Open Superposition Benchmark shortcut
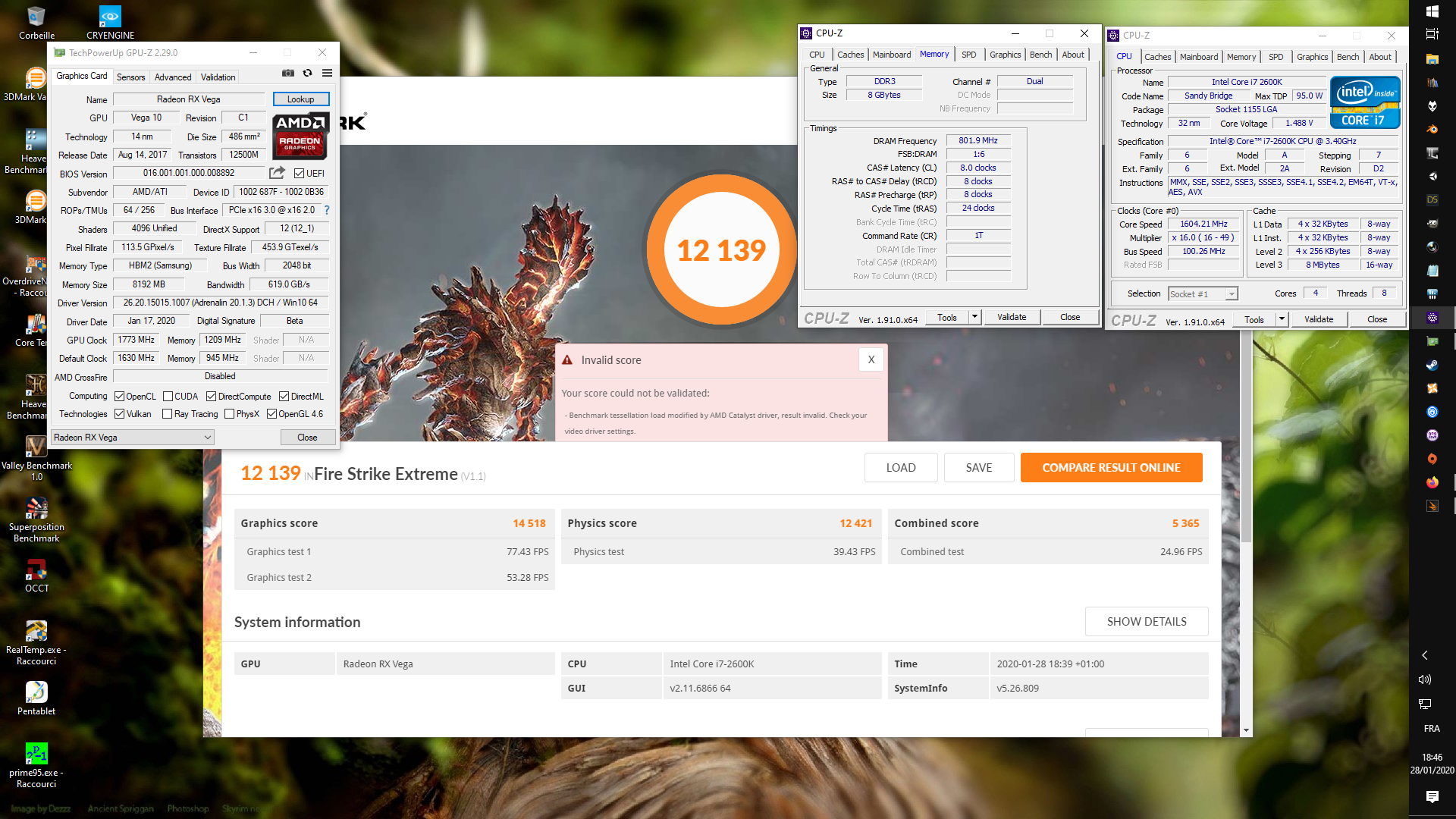Image resolution: width=1456 pixels, height=819 pixels. pos(36,520)
